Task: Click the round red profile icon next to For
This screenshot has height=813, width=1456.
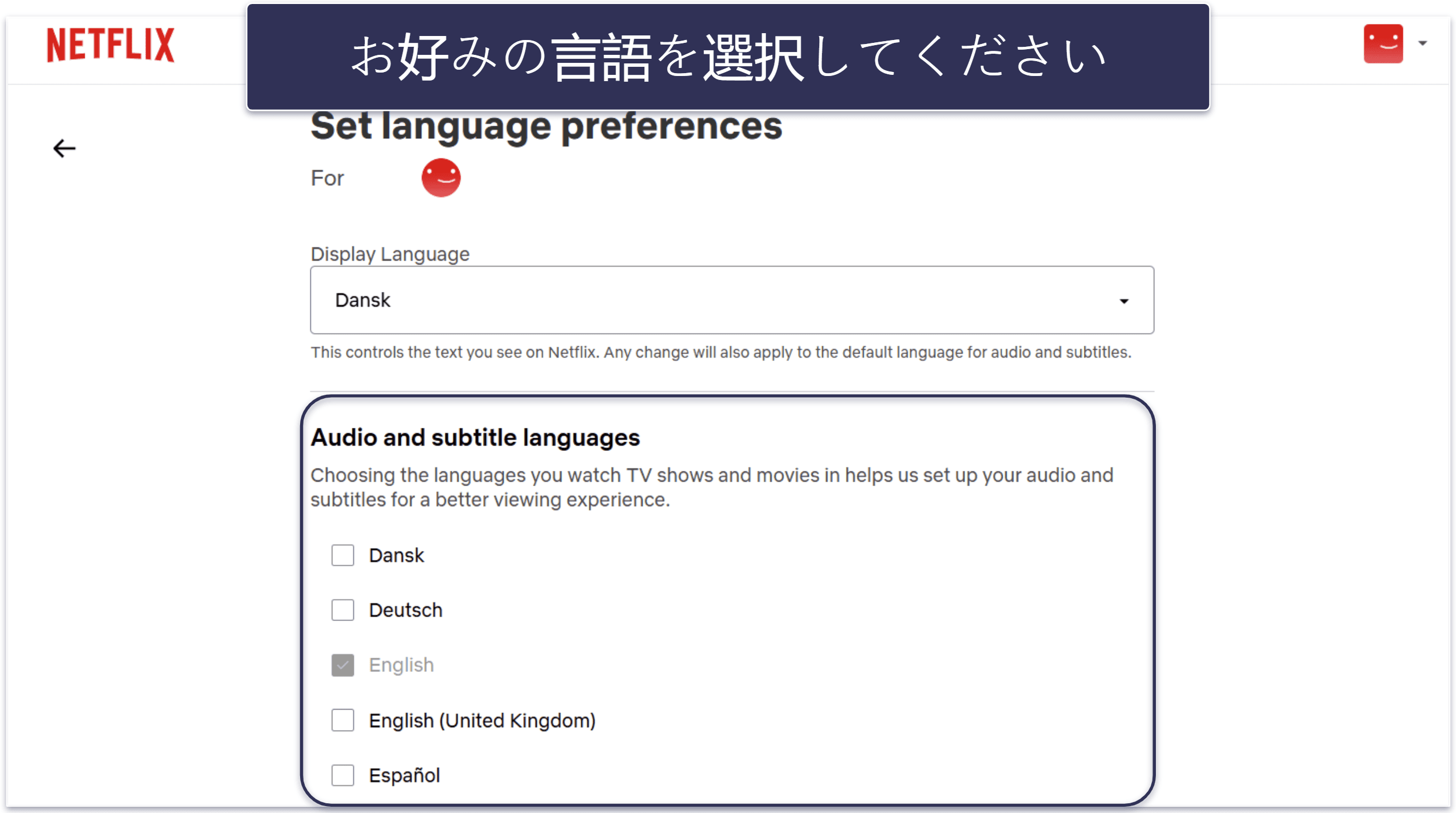Action: coord(441,178)
